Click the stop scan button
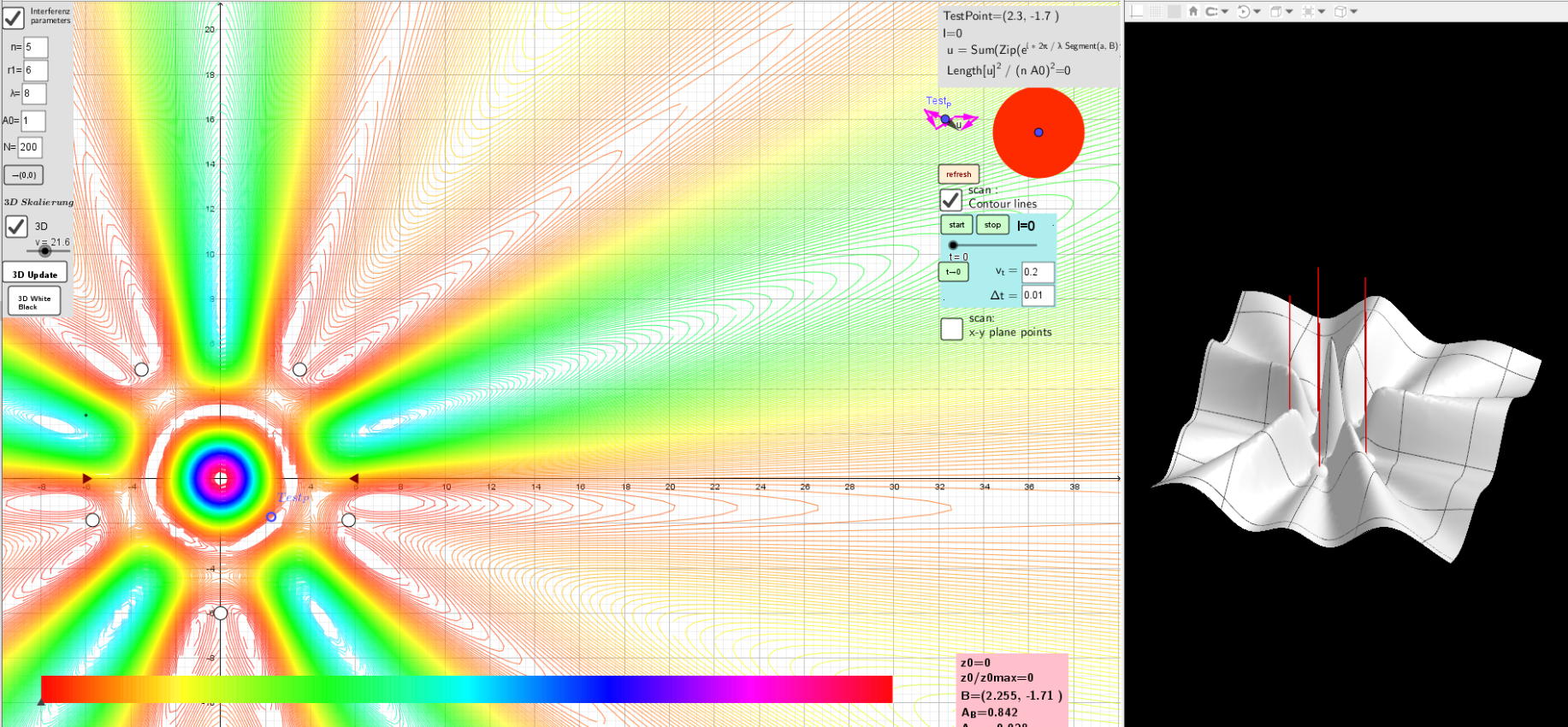1568x727 pixels. coord(992,225)
